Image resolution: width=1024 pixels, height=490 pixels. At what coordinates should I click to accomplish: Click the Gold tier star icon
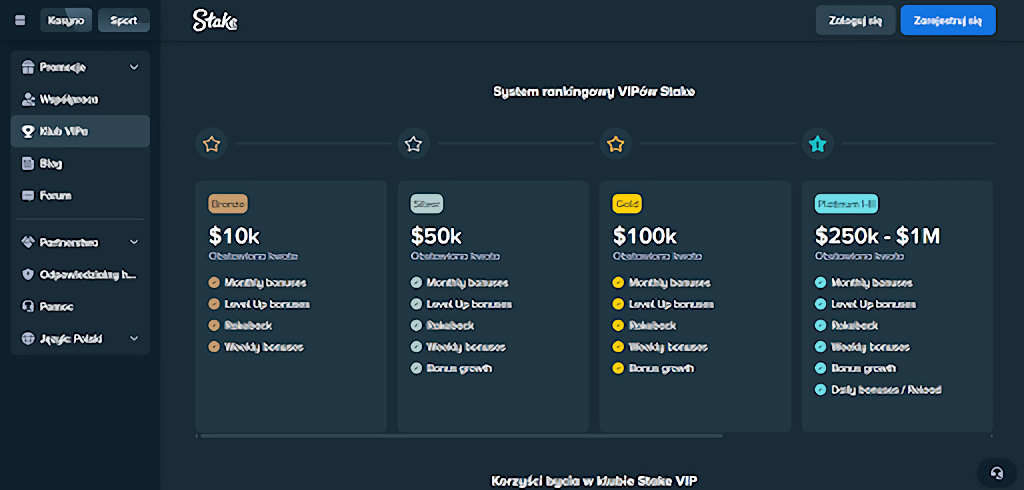coord(615,144)
